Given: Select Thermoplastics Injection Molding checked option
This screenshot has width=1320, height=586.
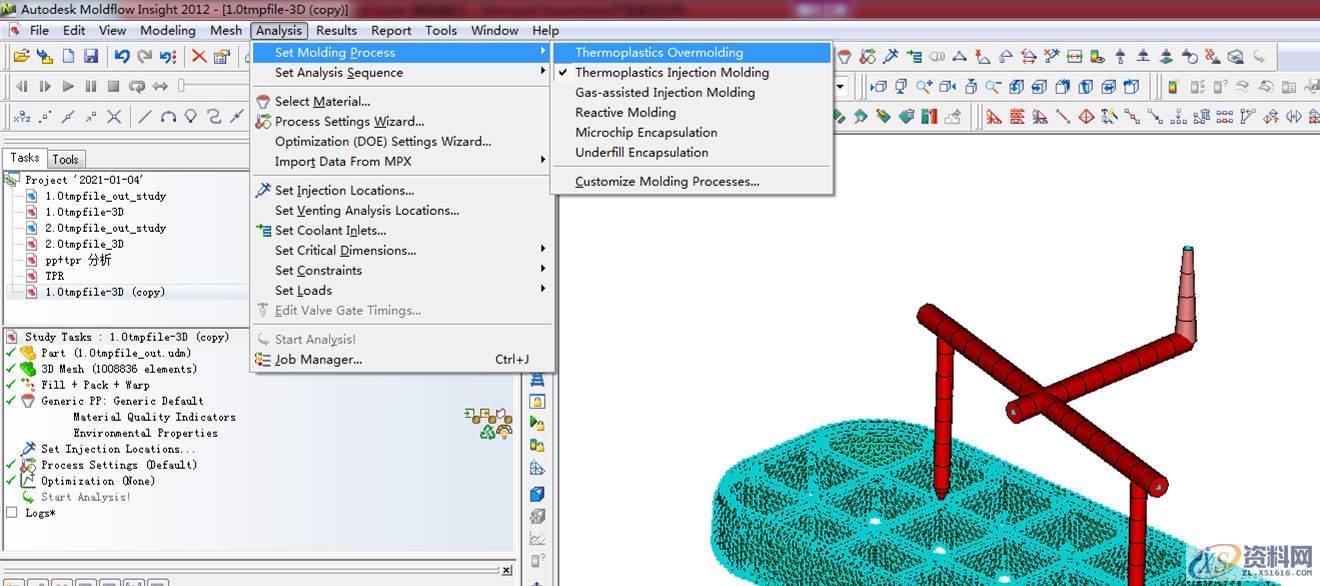Looking at the screenshot, I should (671, 72).
